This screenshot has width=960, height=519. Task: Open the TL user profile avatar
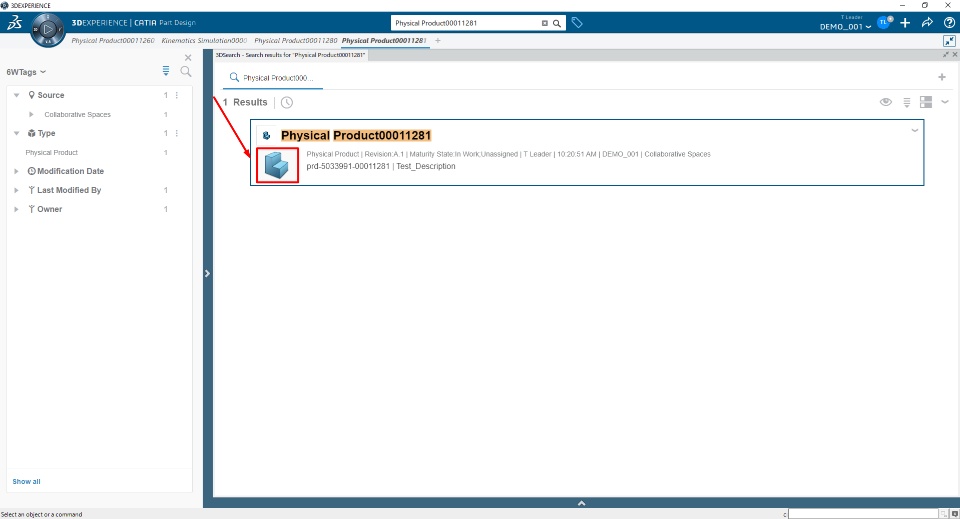[x=883, y=23]
